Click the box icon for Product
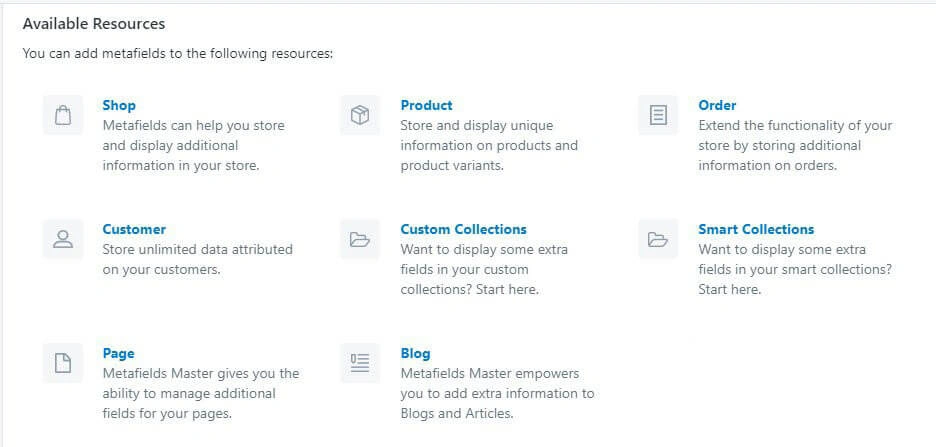This screenshot has width=936, height=447. click(x=360, y=115)
